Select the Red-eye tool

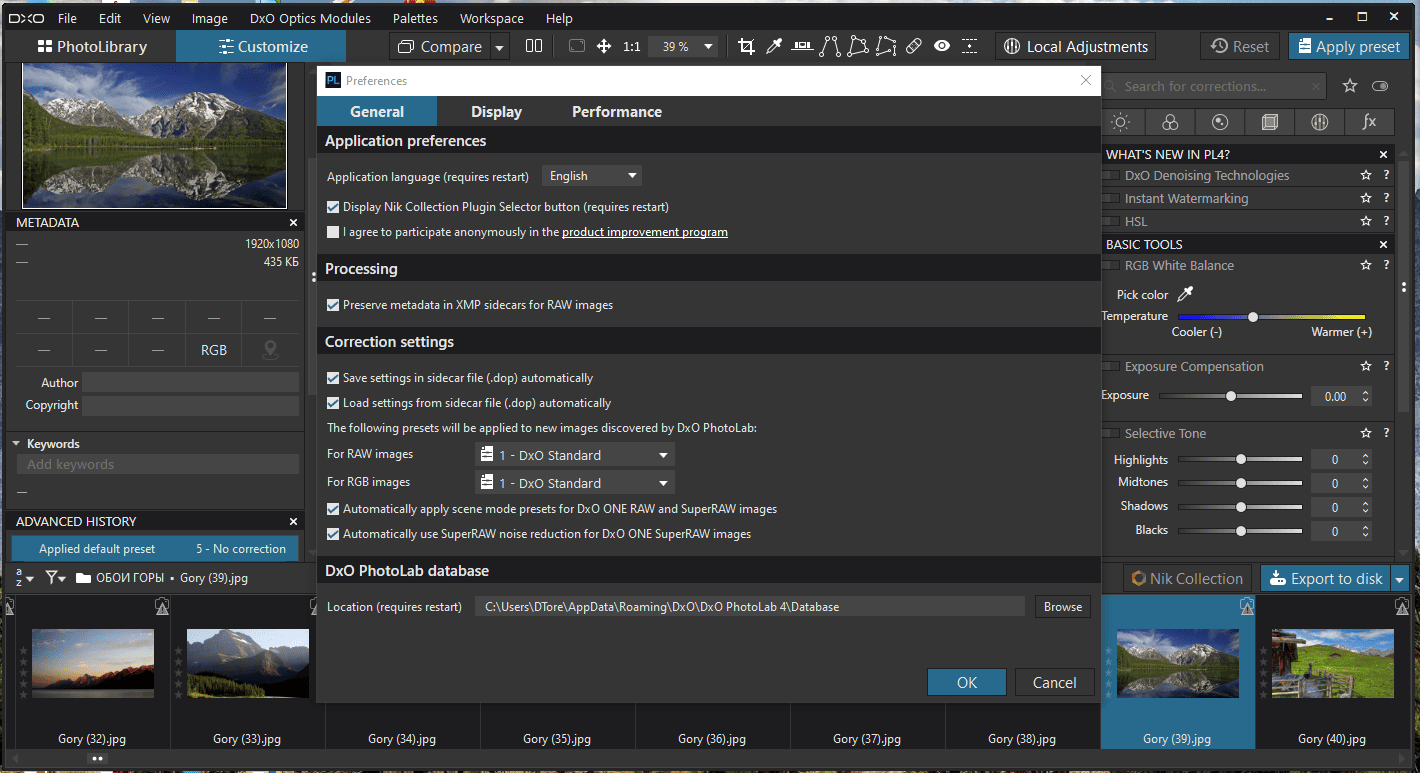click(942, 46)
